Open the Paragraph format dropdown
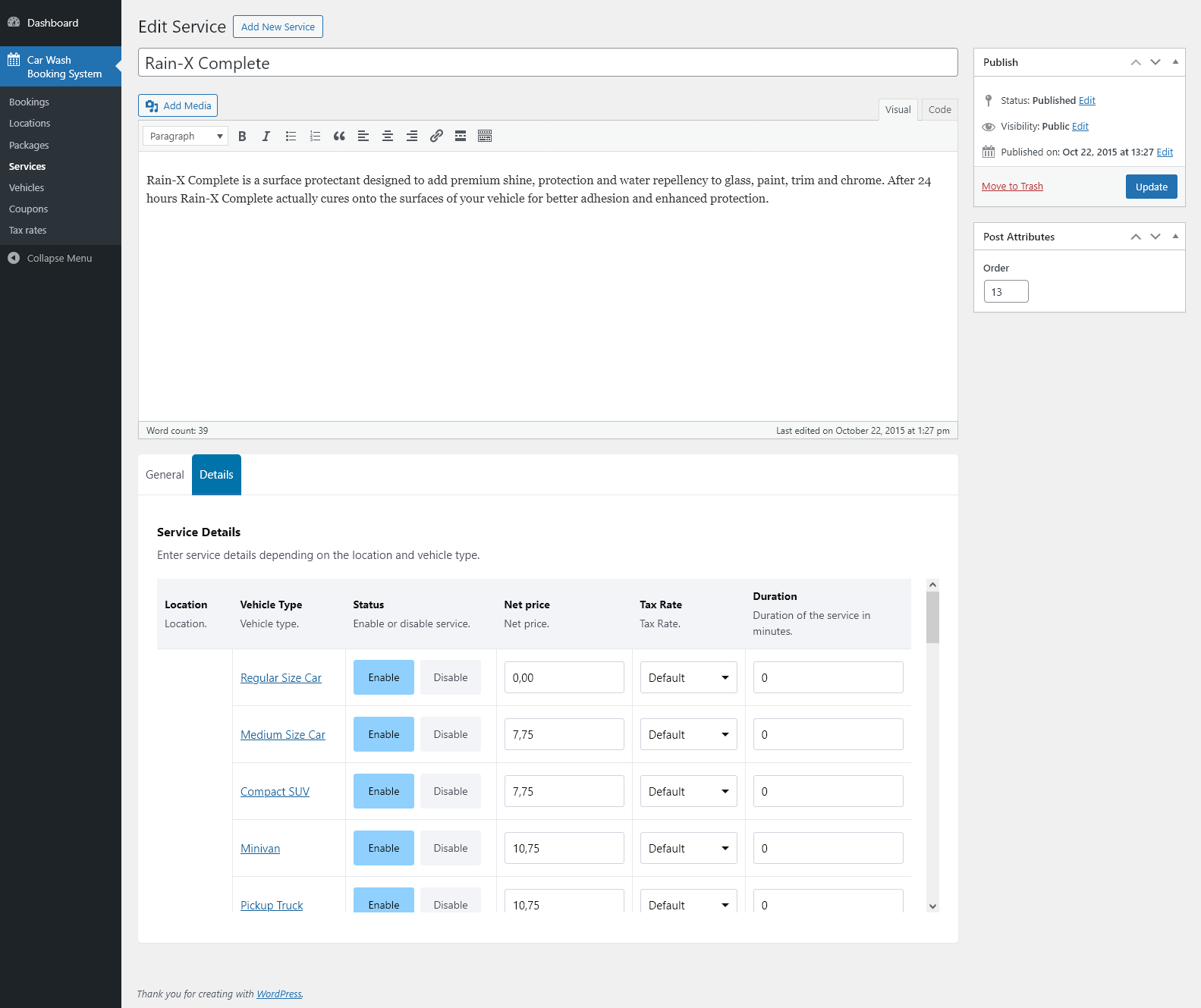 pyautogui.click(x=185, y=137)
